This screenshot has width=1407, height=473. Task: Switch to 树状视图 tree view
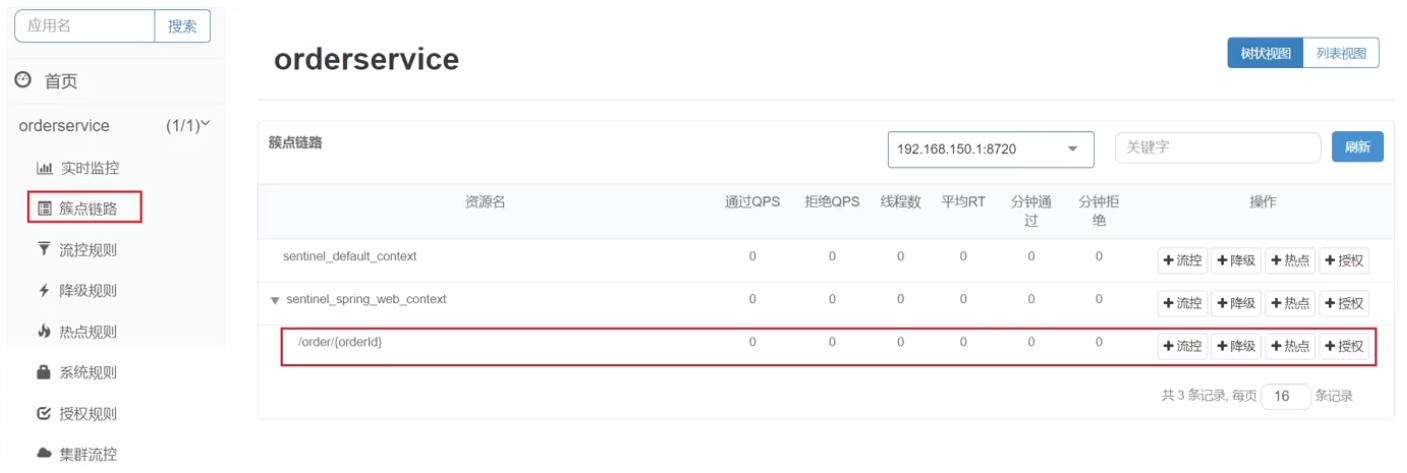pos(1265,53)
